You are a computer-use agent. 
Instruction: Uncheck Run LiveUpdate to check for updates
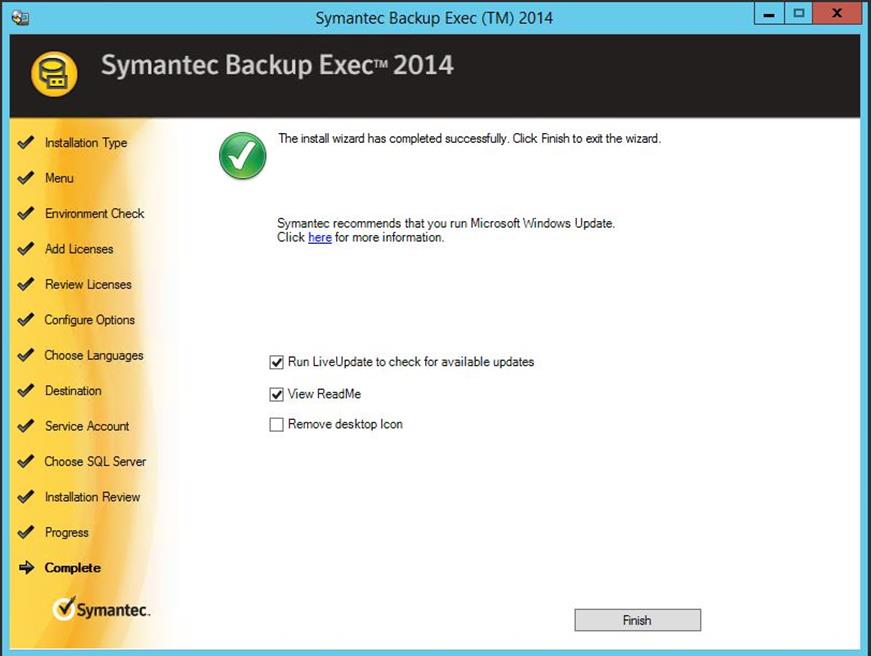[276, 363]
